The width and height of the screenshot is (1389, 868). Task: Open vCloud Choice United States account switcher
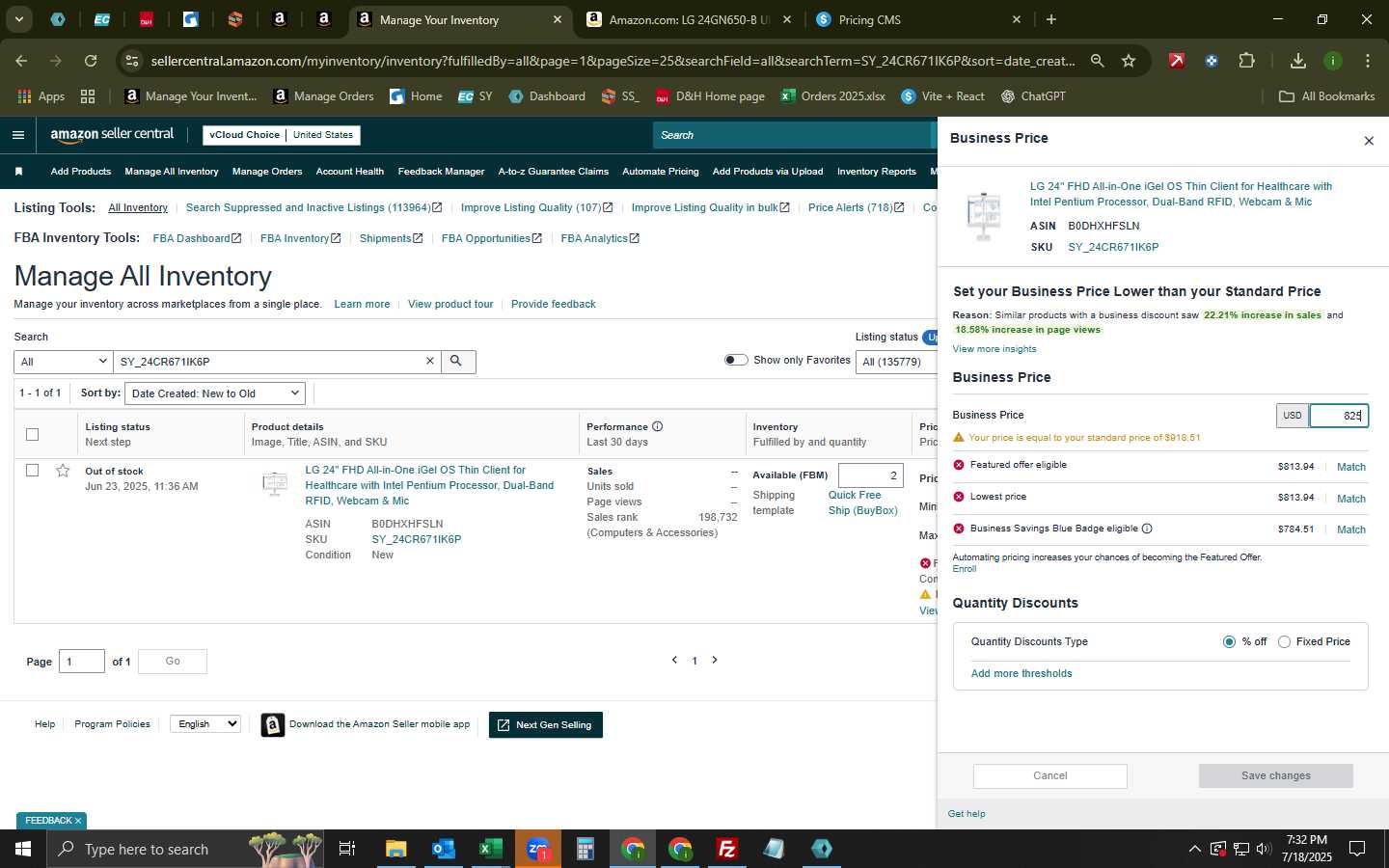click(282, 135)
